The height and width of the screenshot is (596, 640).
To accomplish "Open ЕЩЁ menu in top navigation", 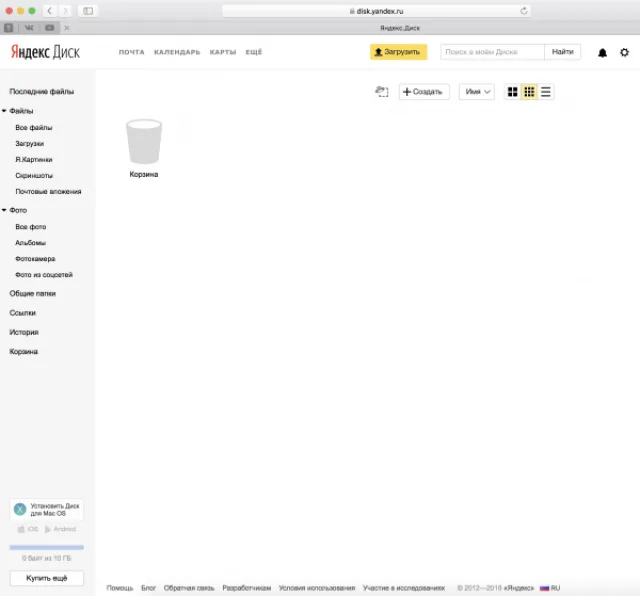I will pyautogui.click(x=253, y=52).
